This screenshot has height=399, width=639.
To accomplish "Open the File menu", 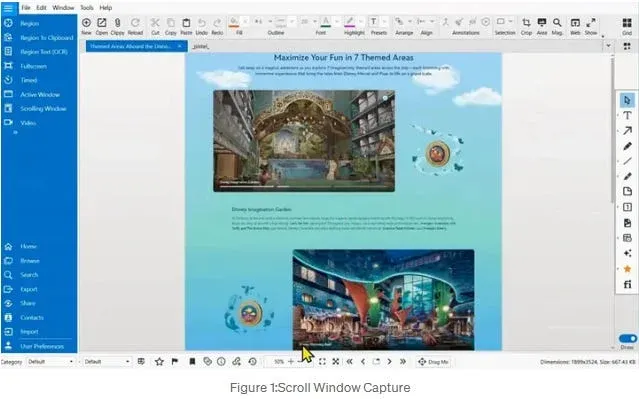I will coord(26,8).
